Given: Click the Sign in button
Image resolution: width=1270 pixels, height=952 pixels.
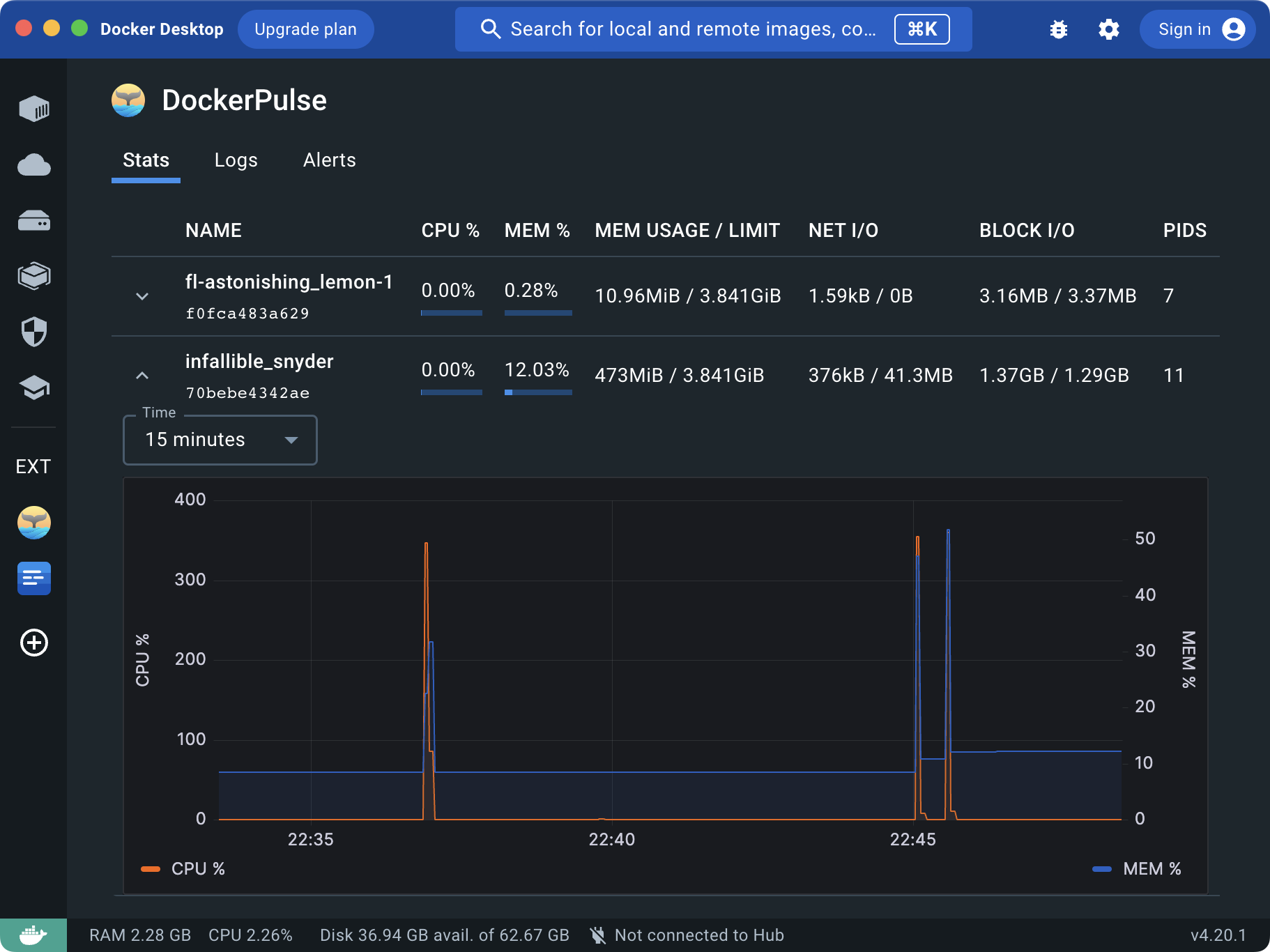Looking at the screenshot, I should click(1198, 29).
